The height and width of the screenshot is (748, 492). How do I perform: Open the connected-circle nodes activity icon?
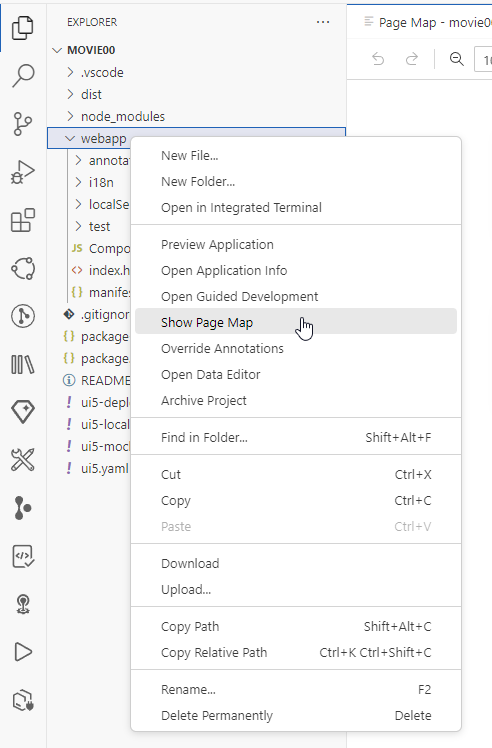[22, 268]
